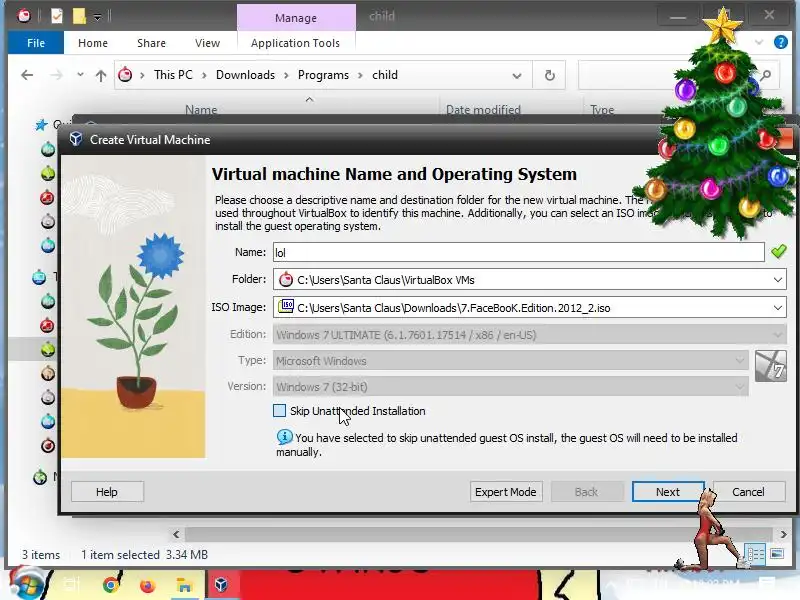Click into the Name field containing 'lol'
800x600 pixels.
pos(518,252)
